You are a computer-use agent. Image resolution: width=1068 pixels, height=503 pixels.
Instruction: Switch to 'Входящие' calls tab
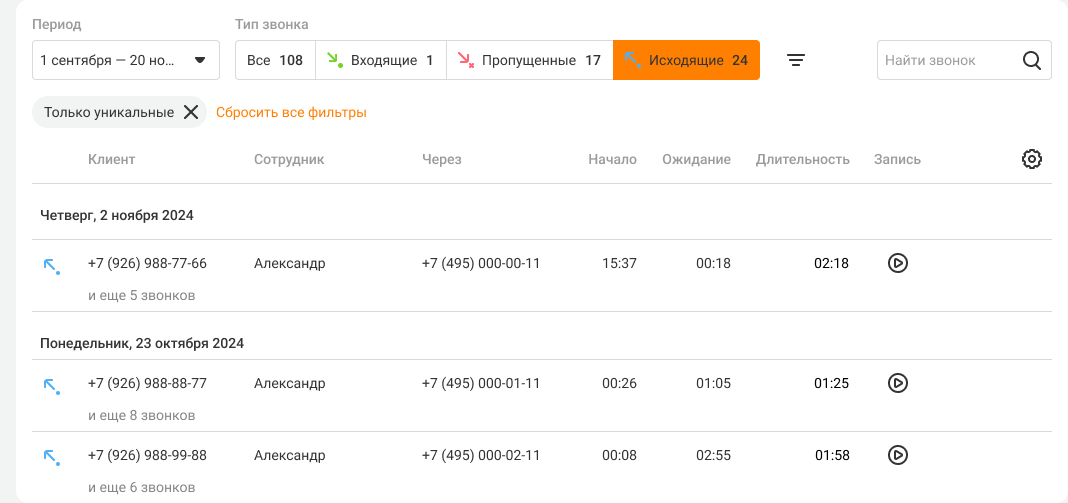coord(381,60)
